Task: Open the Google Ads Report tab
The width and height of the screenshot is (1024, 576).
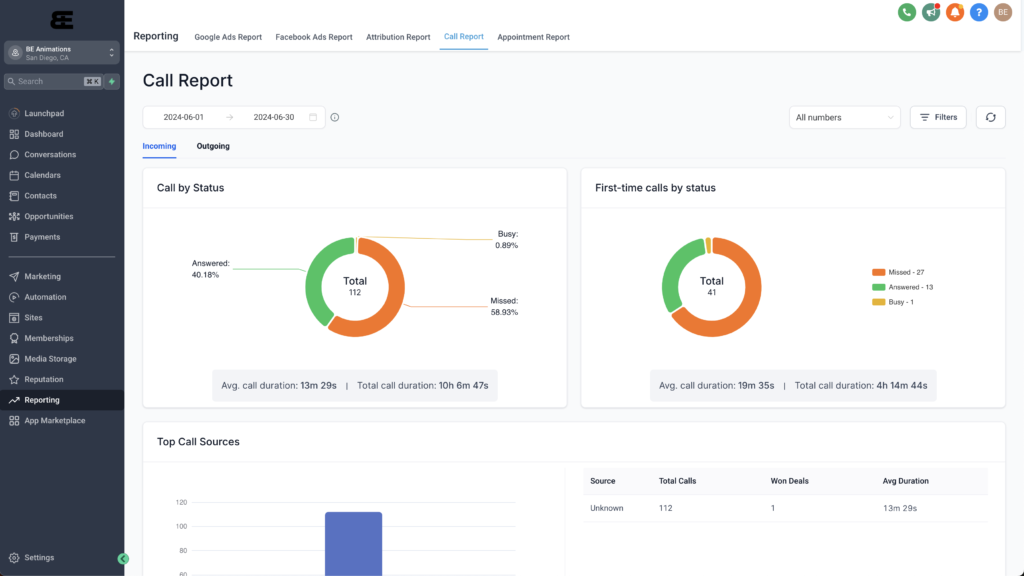Action: (x=227, y=36)
